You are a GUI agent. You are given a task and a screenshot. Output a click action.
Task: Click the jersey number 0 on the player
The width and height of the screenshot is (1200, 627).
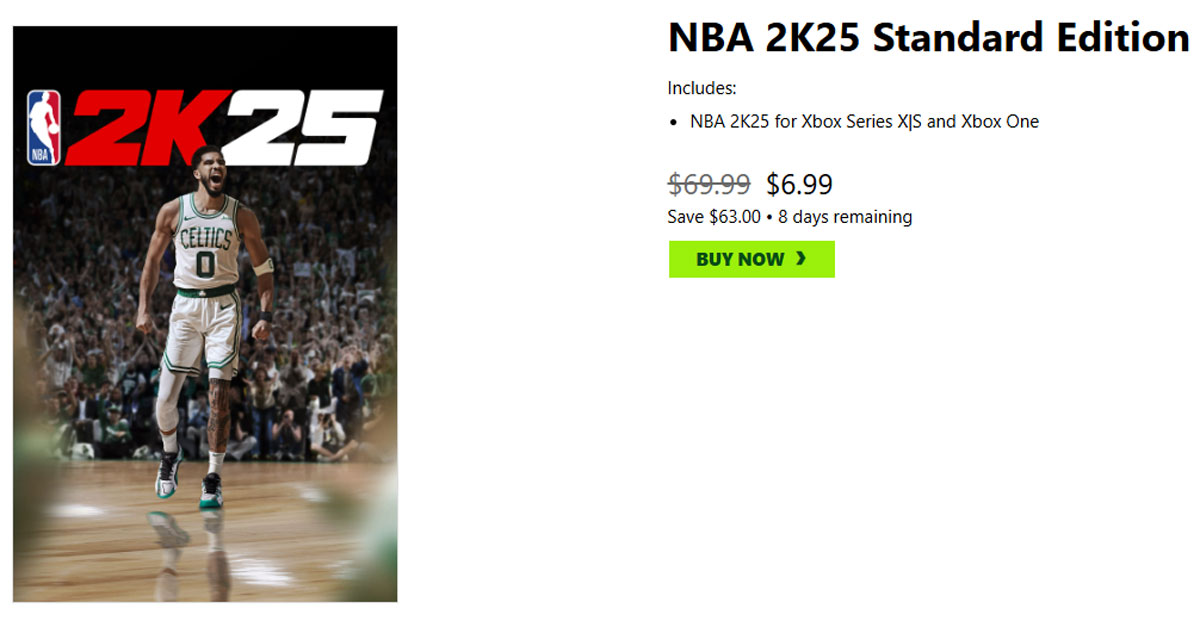click(205, 264)
